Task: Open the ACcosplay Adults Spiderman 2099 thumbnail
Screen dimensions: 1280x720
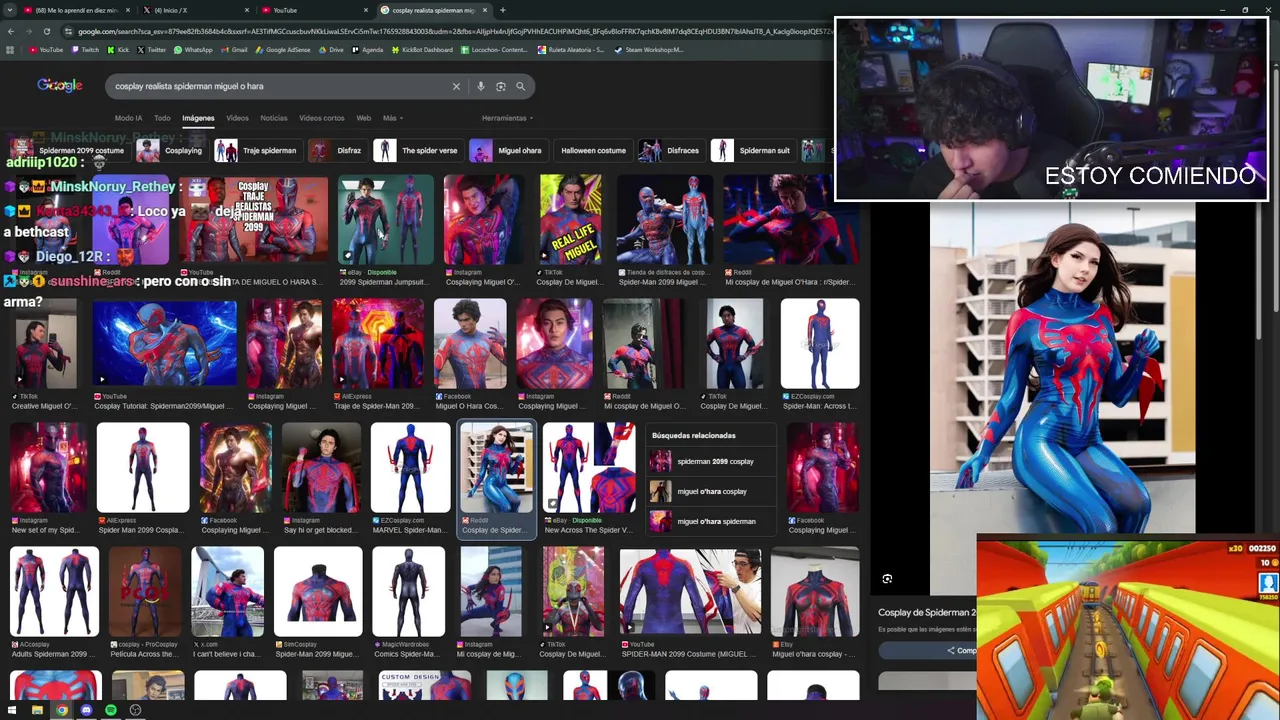Action: (54, 592)
